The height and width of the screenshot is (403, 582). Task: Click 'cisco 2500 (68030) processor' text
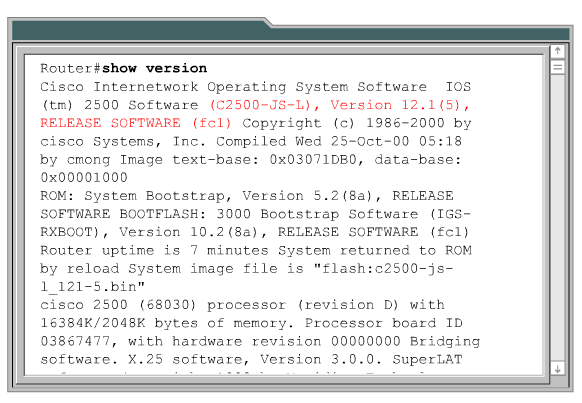coord(163,305)
